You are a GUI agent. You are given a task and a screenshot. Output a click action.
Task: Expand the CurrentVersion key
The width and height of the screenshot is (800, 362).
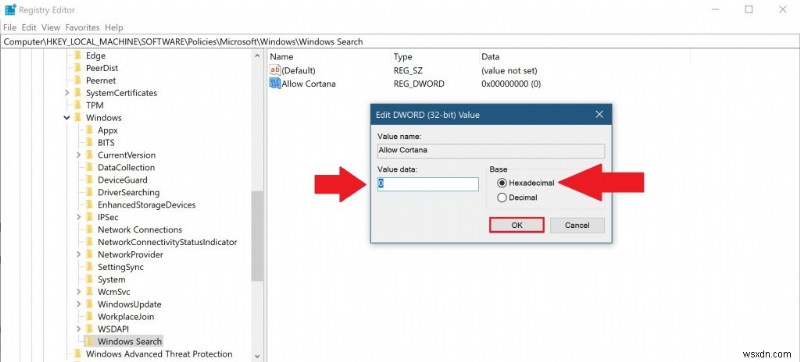click(x=79, y=155)
